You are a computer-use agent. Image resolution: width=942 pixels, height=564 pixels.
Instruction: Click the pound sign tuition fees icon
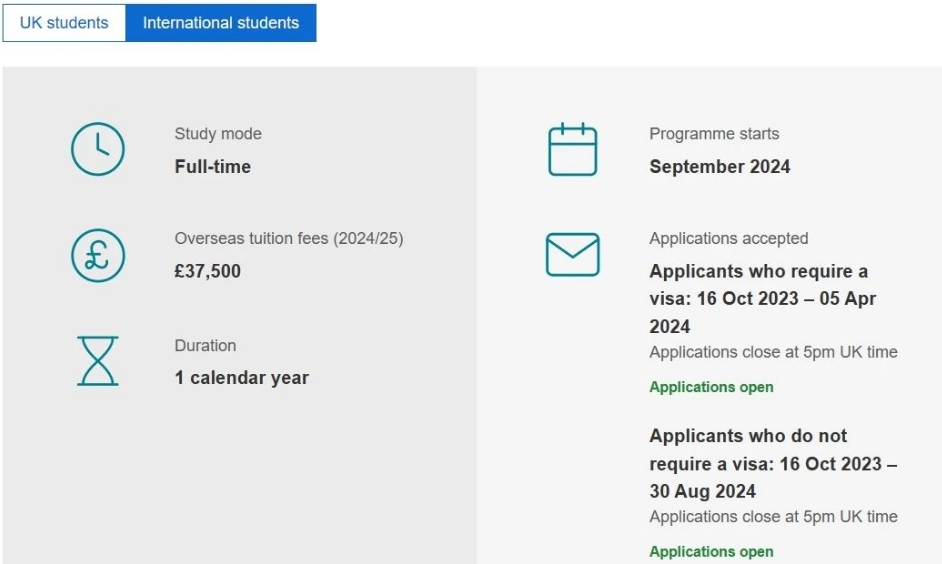[98, 255]
